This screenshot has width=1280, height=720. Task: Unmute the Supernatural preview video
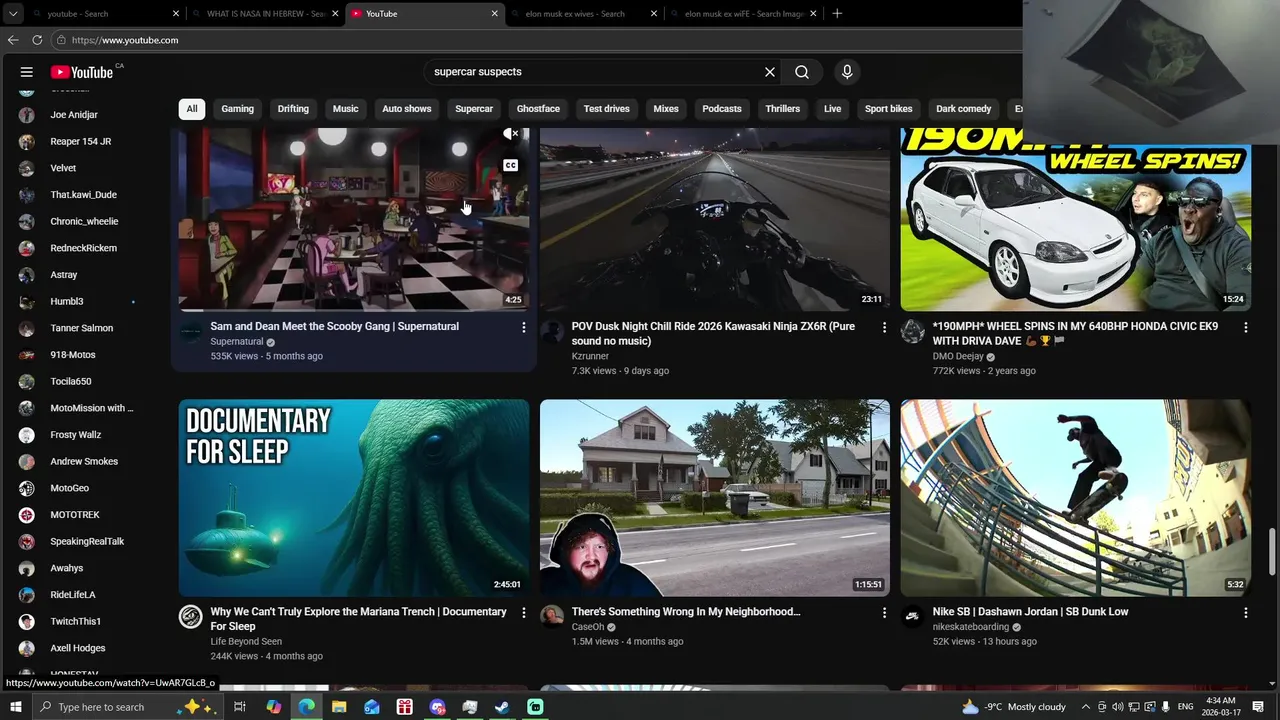pyautogui.click(x=510, y=134)
